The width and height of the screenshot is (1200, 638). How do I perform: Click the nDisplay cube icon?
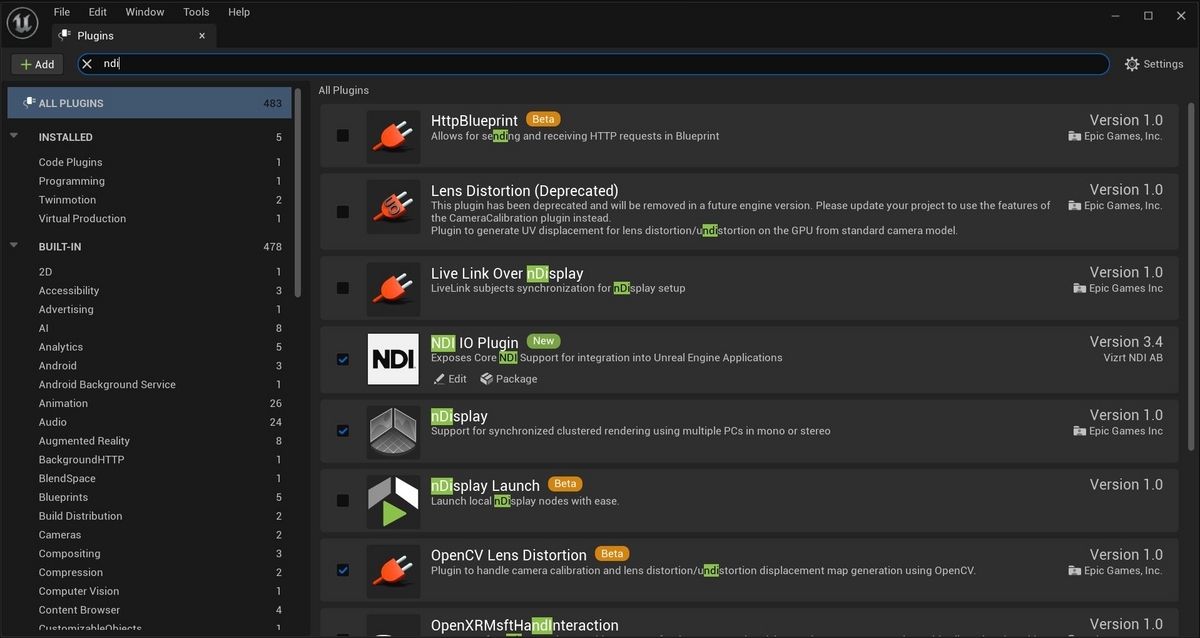point(393,431)
